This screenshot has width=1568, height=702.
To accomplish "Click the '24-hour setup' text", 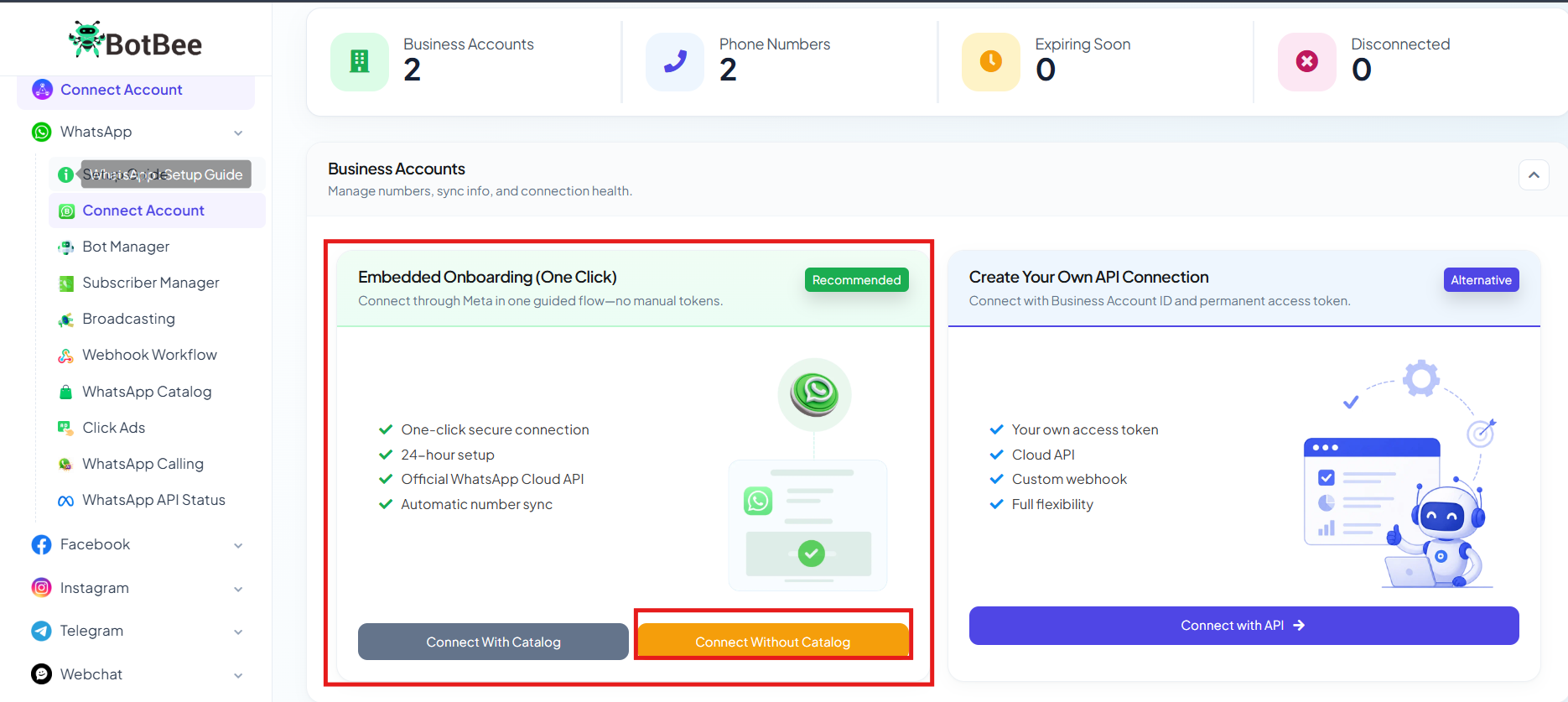I will pyautogui.click(x=448, y=455).
